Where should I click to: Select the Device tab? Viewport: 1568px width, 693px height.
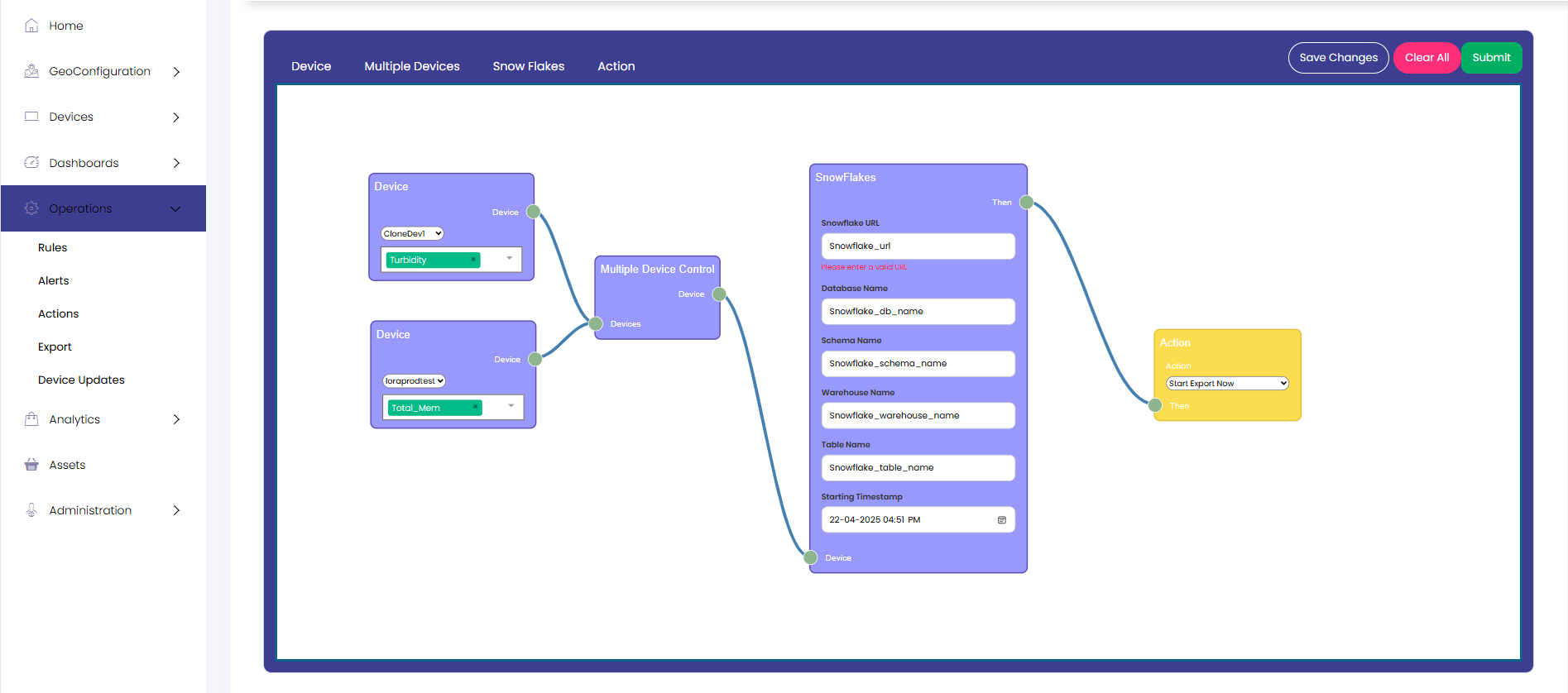(x=311, y=66)
